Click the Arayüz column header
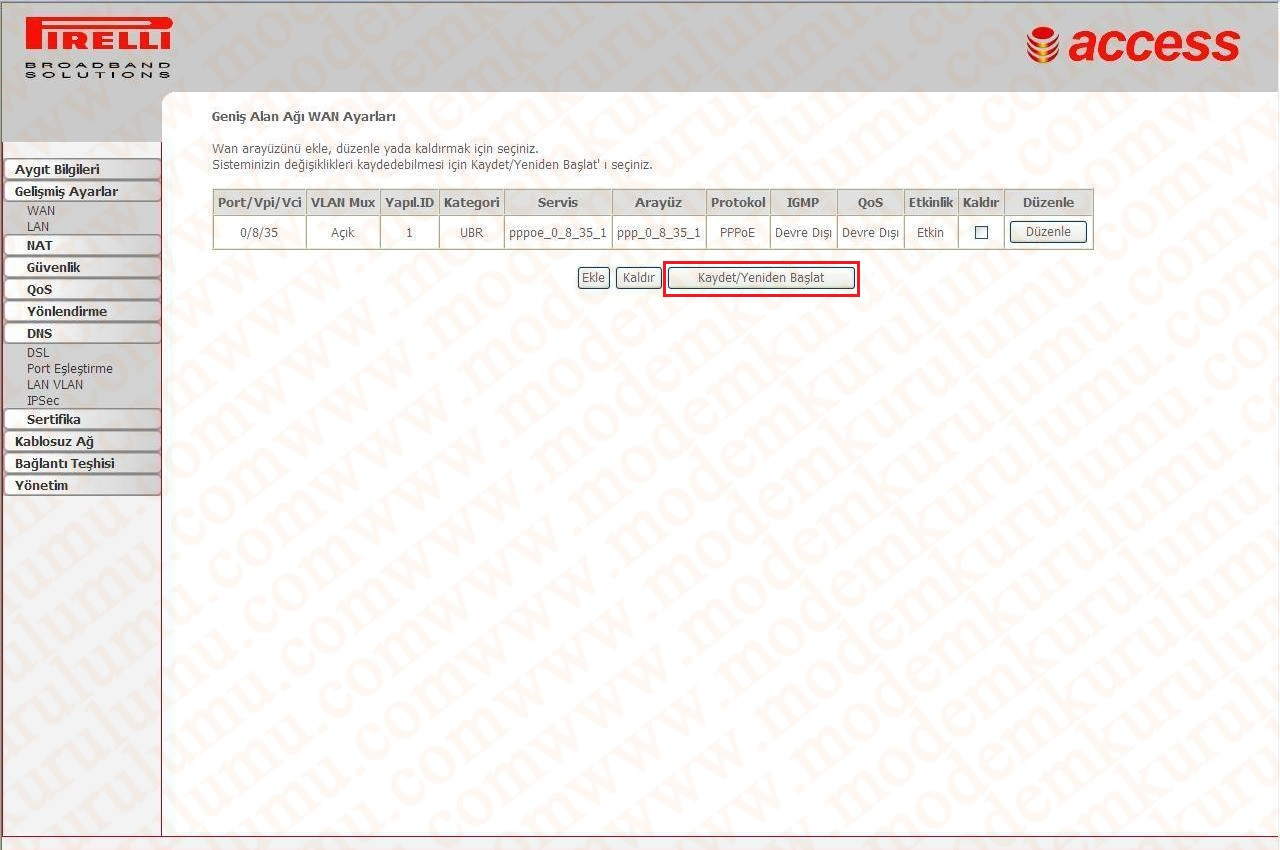This screenshot has width=1280, height=850. pyautogui.click(x=659, y=202)
